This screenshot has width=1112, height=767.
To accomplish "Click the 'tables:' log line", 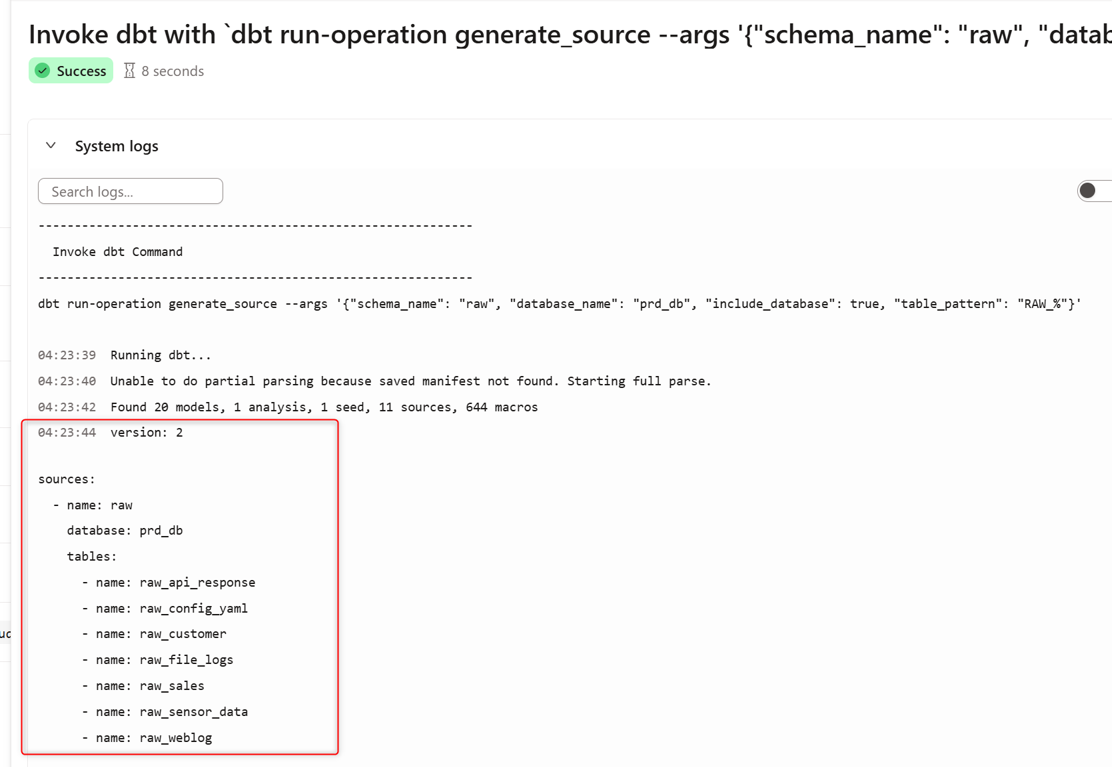I will (91, 556).
